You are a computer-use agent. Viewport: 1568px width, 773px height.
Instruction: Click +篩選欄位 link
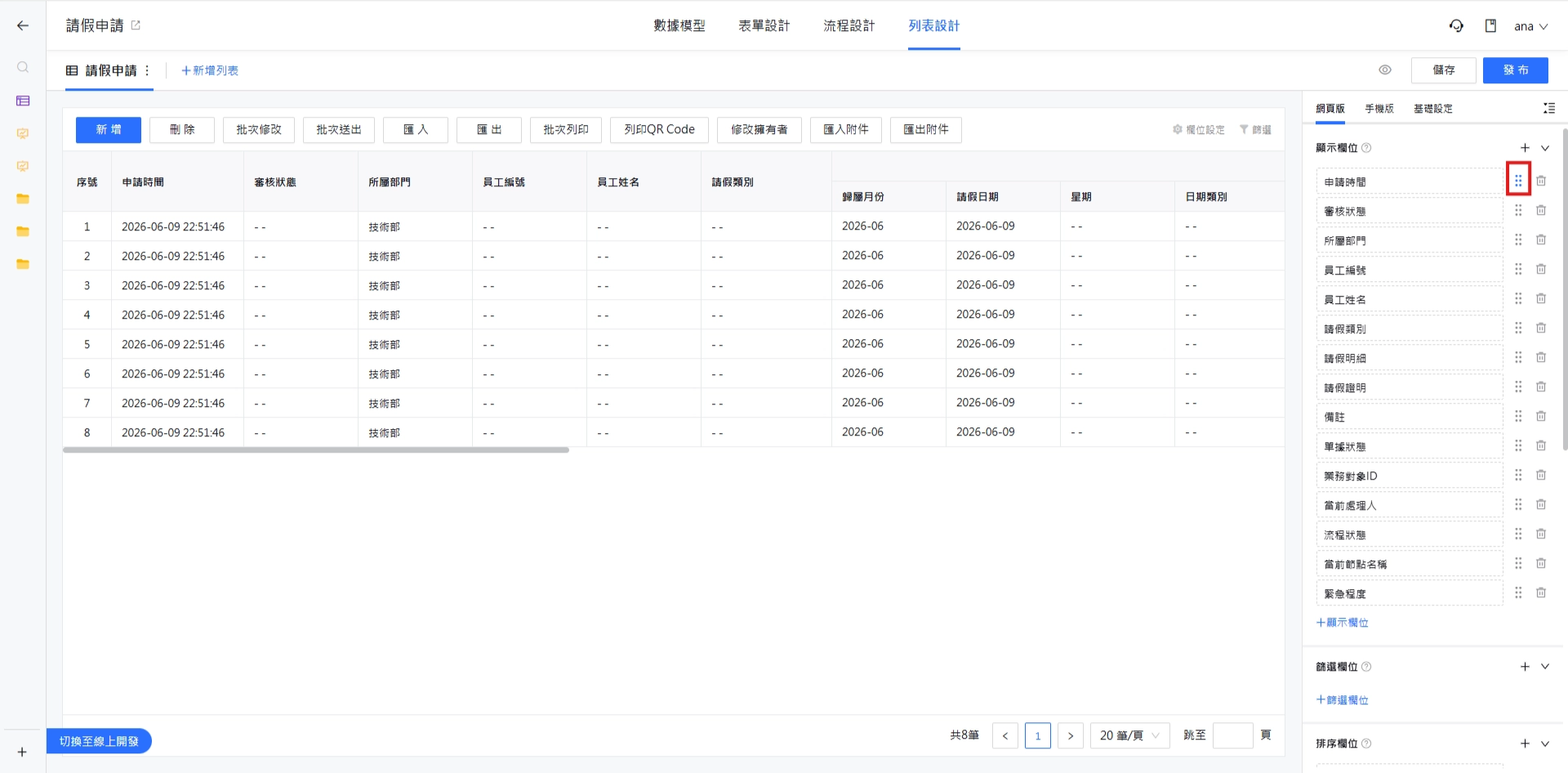click(x=1343, y=700)
